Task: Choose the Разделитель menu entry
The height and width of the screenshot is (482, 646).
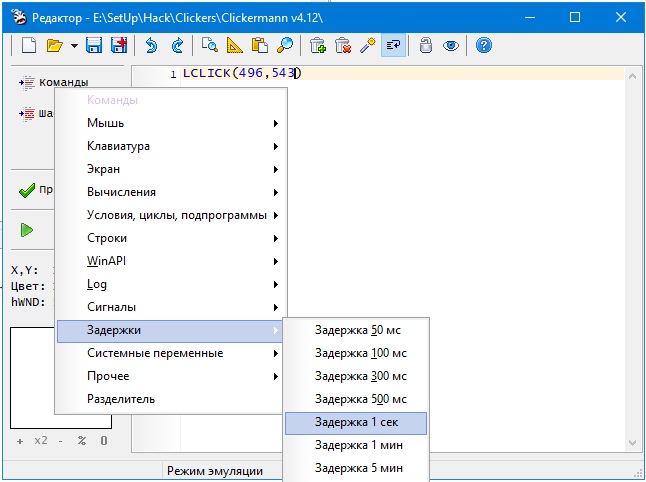Action: (170, 400)
